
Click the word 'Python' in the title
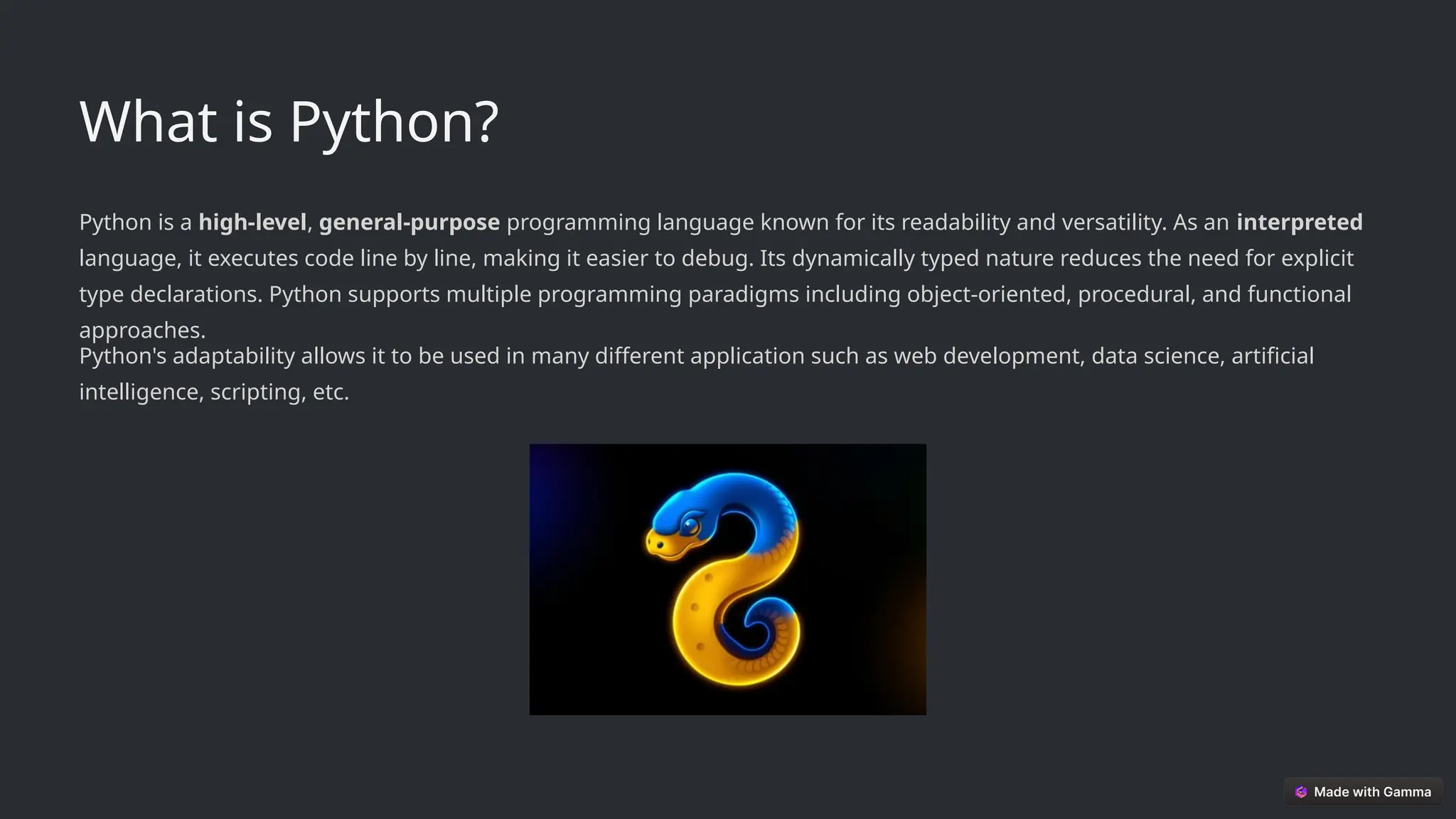380,122
